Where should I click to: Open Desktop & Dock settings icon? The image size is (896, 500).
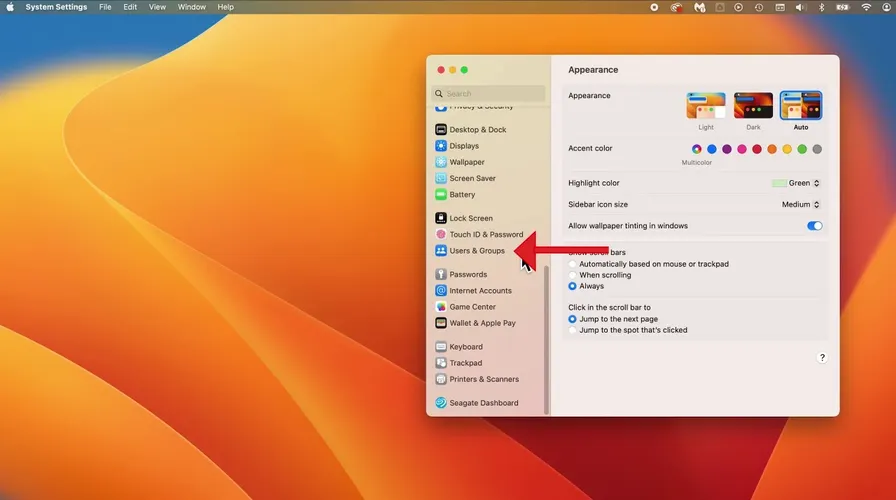441,130
